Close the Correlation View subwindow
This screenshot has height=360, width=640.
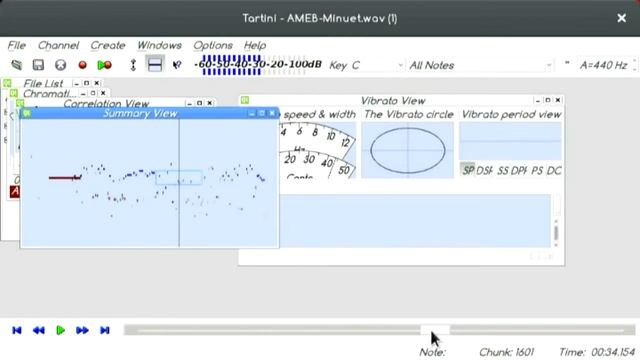209,103
